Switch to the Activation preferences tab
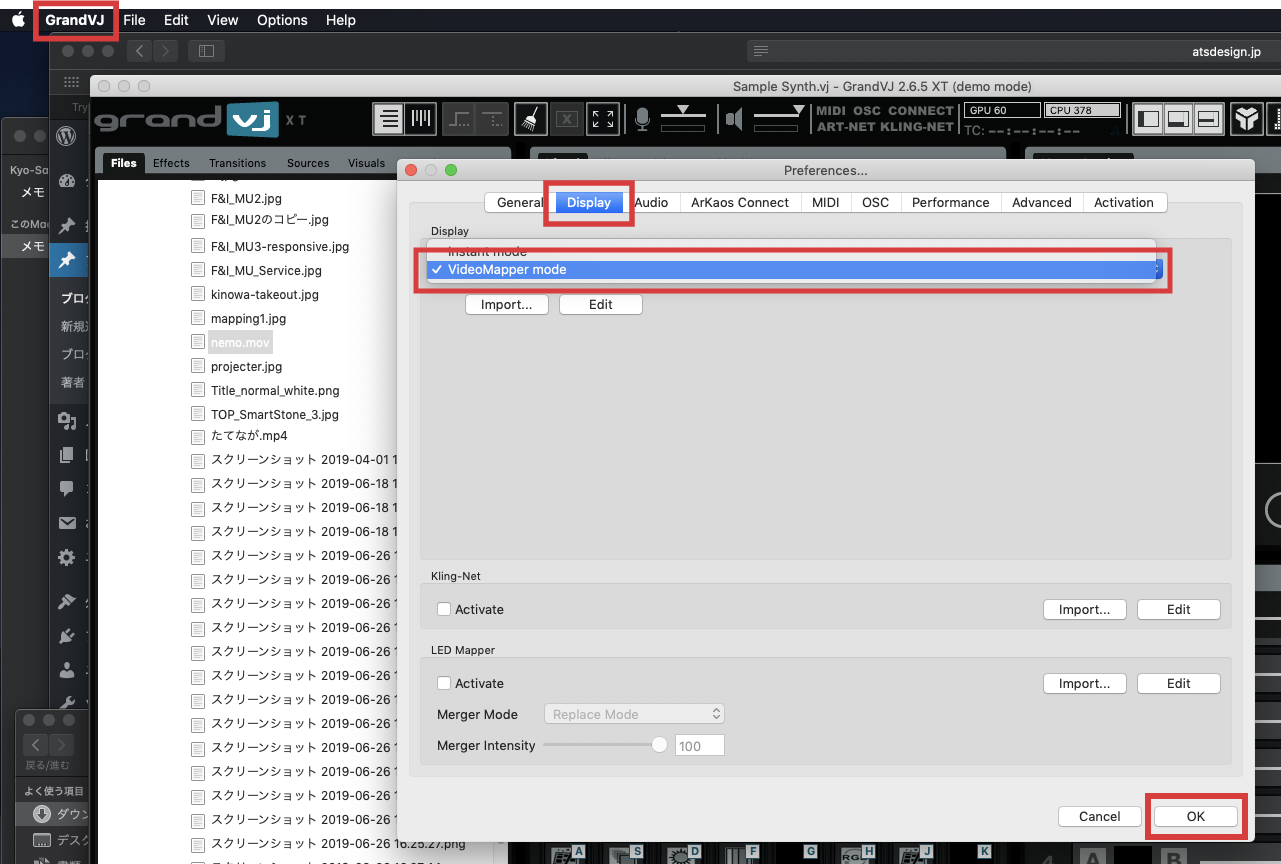This screenshot has width=1281, height=864. (x=1124, y=202)
